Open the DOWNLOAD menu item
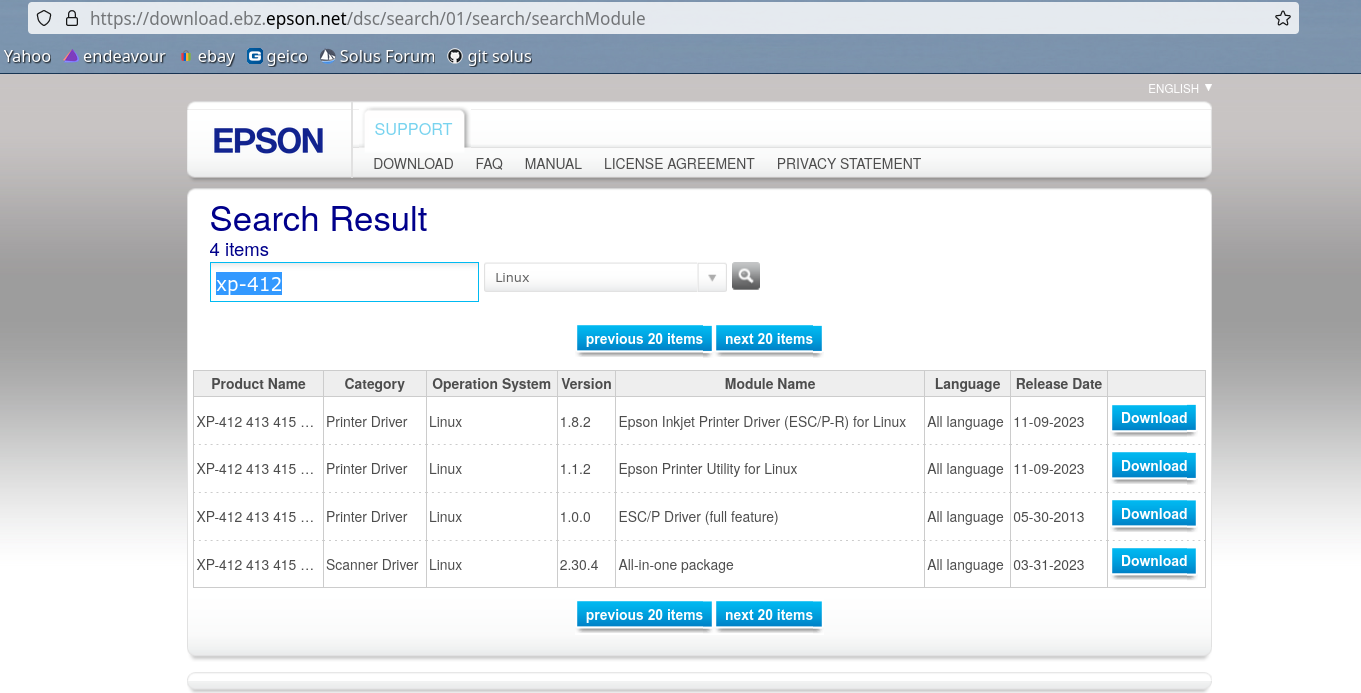Image resolution: width=1361 pixels, height=693 pixels. [413, 164]
